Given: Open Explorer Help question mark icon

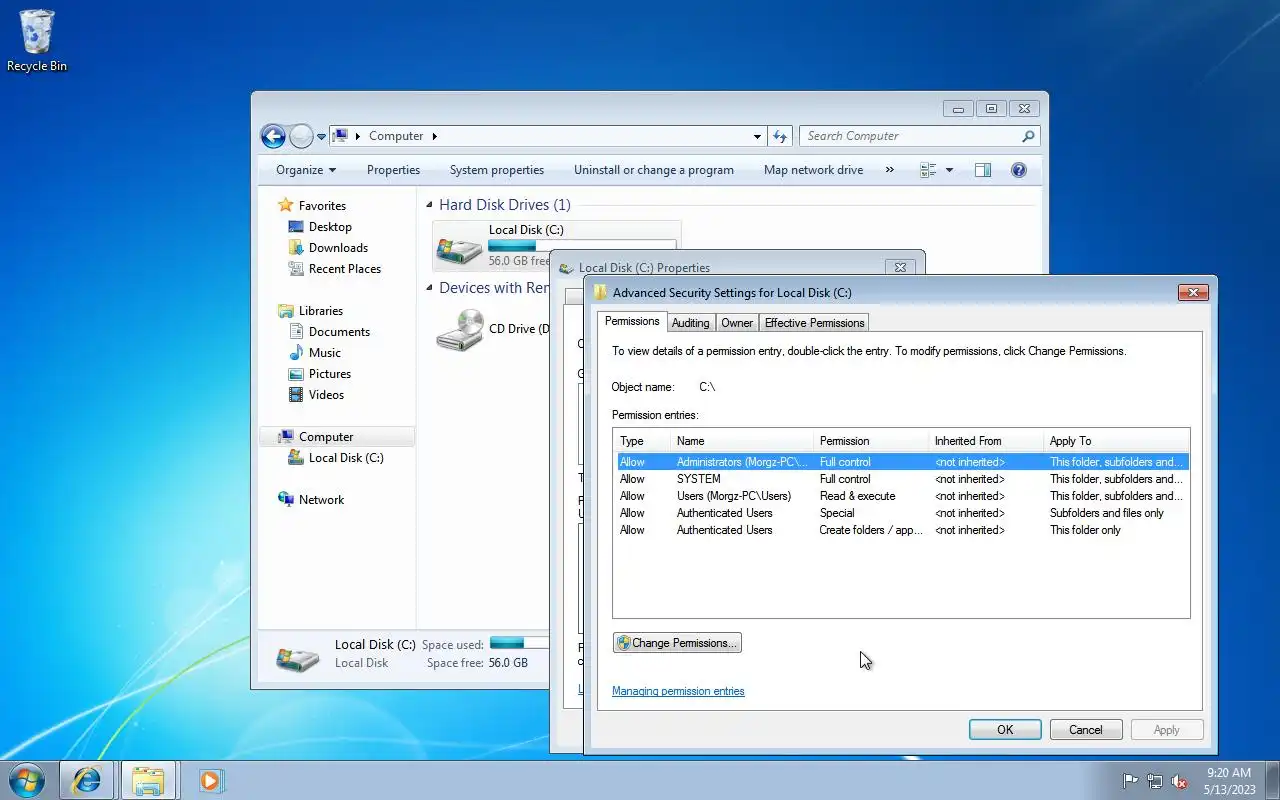Looking at the screenshot, I should (x=1019, y=170).
